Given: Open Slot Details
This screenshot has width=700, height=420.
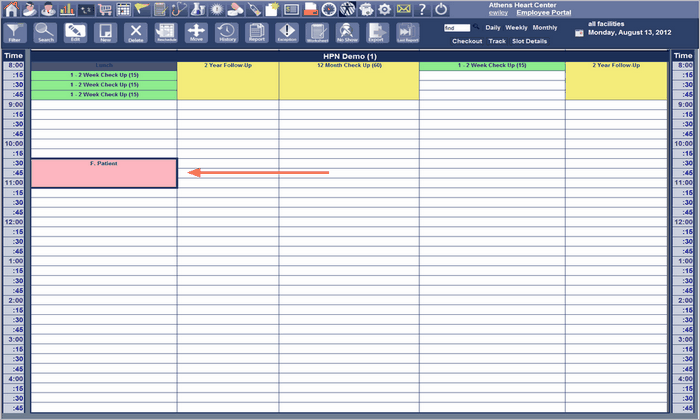Looking at the screenshot, I should coord(529,41).
